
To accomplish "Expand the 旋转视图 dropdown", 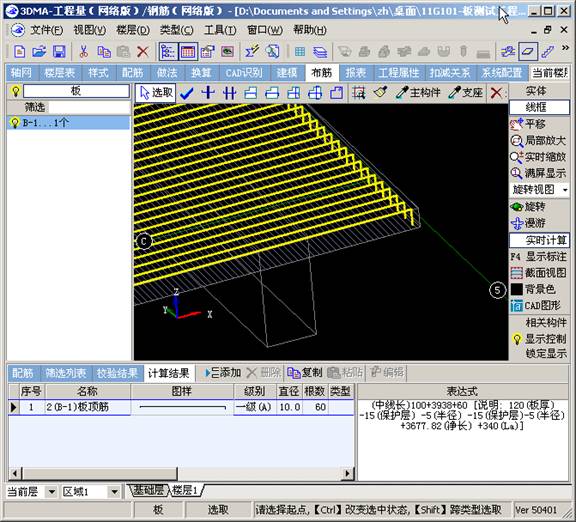I will [x=565, y=190].
